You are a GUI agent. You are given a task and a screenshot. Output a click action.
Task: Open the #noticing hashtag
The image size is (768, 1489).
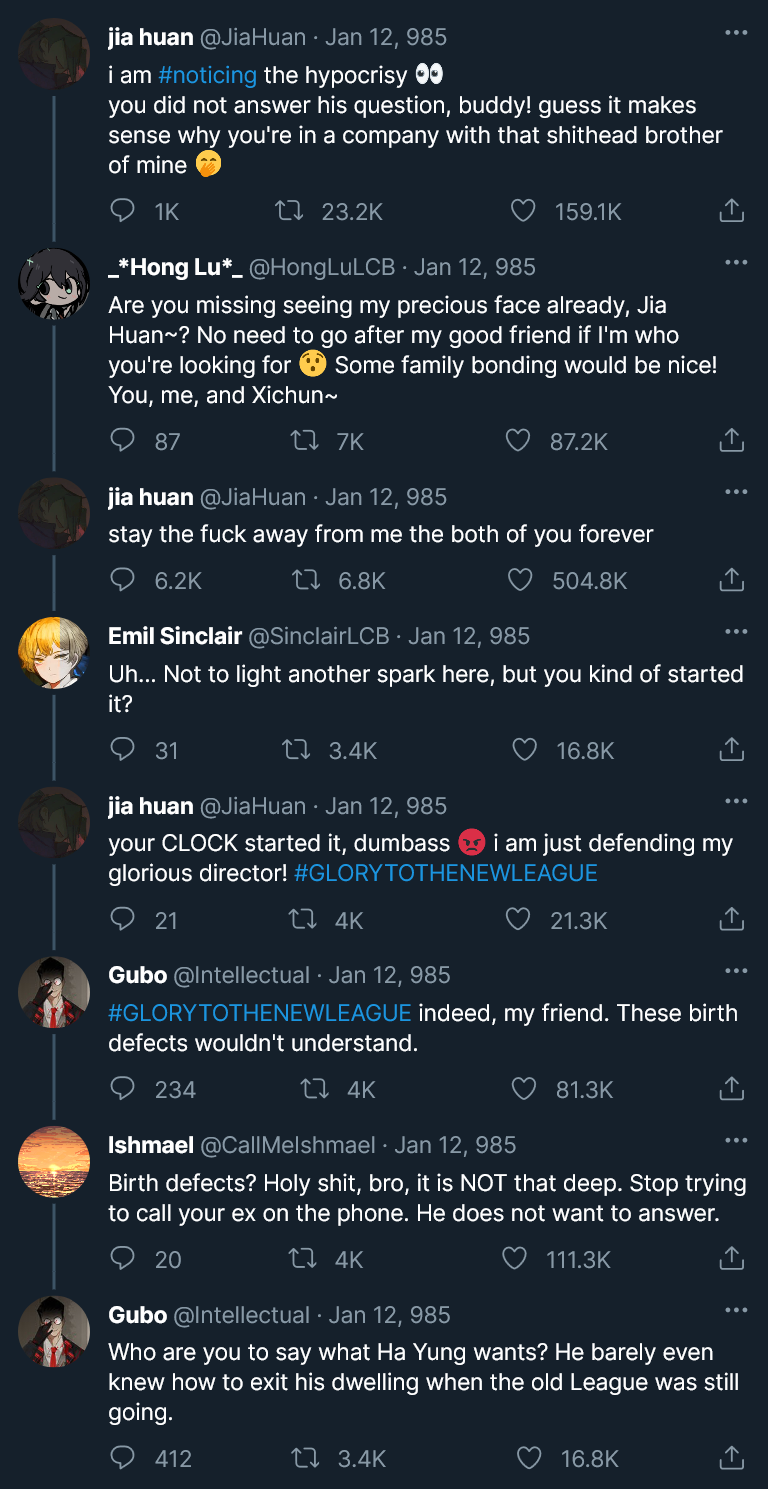(207, 75)
